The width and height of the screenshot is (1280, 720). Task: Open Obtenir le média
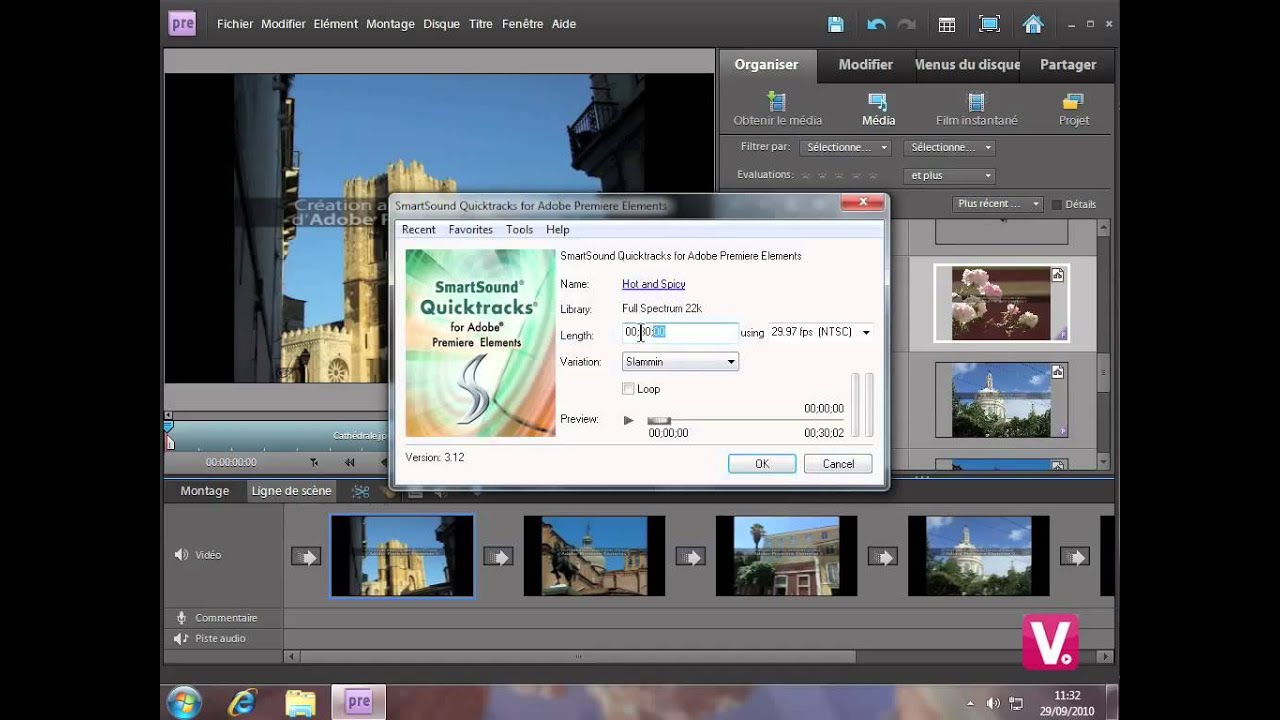pyautogui.click(x=777, y=109)
